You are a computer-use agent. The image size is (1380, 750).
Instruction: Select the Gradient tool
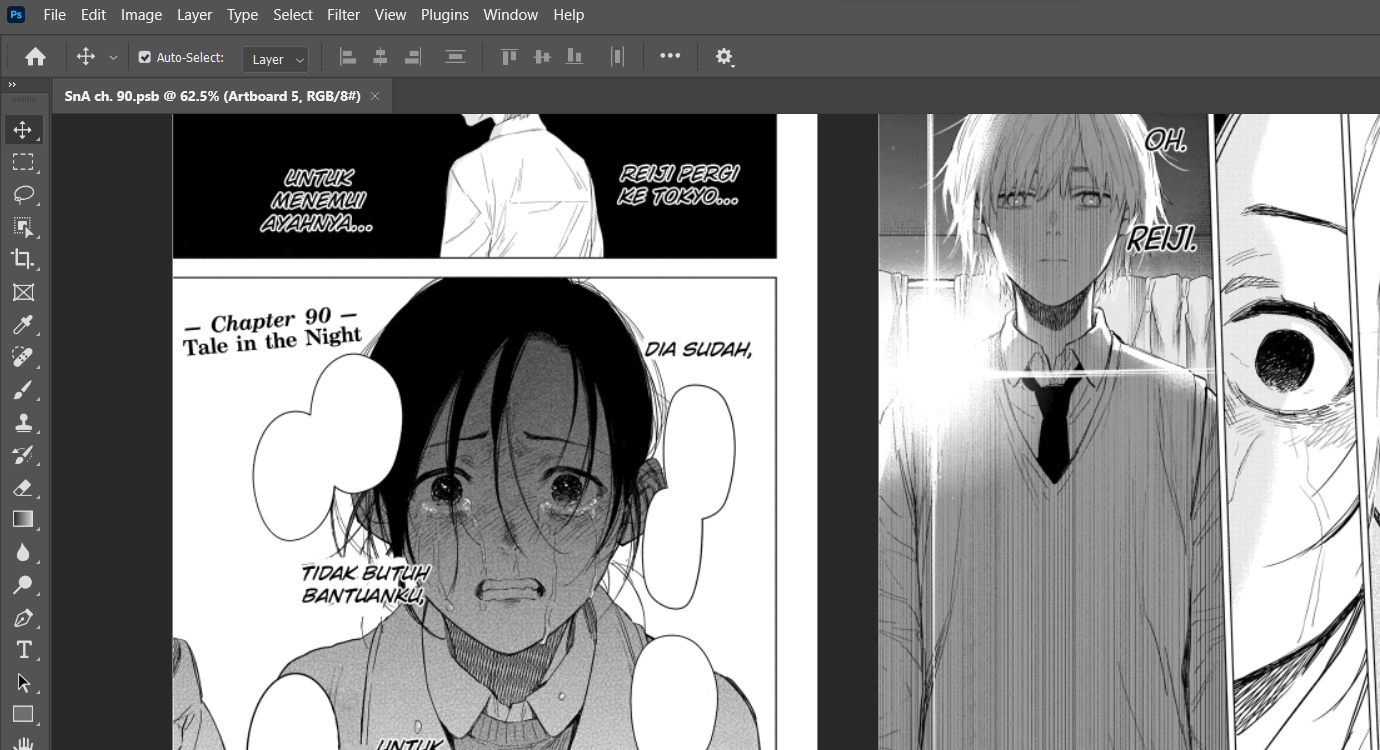tap(23, 519)
